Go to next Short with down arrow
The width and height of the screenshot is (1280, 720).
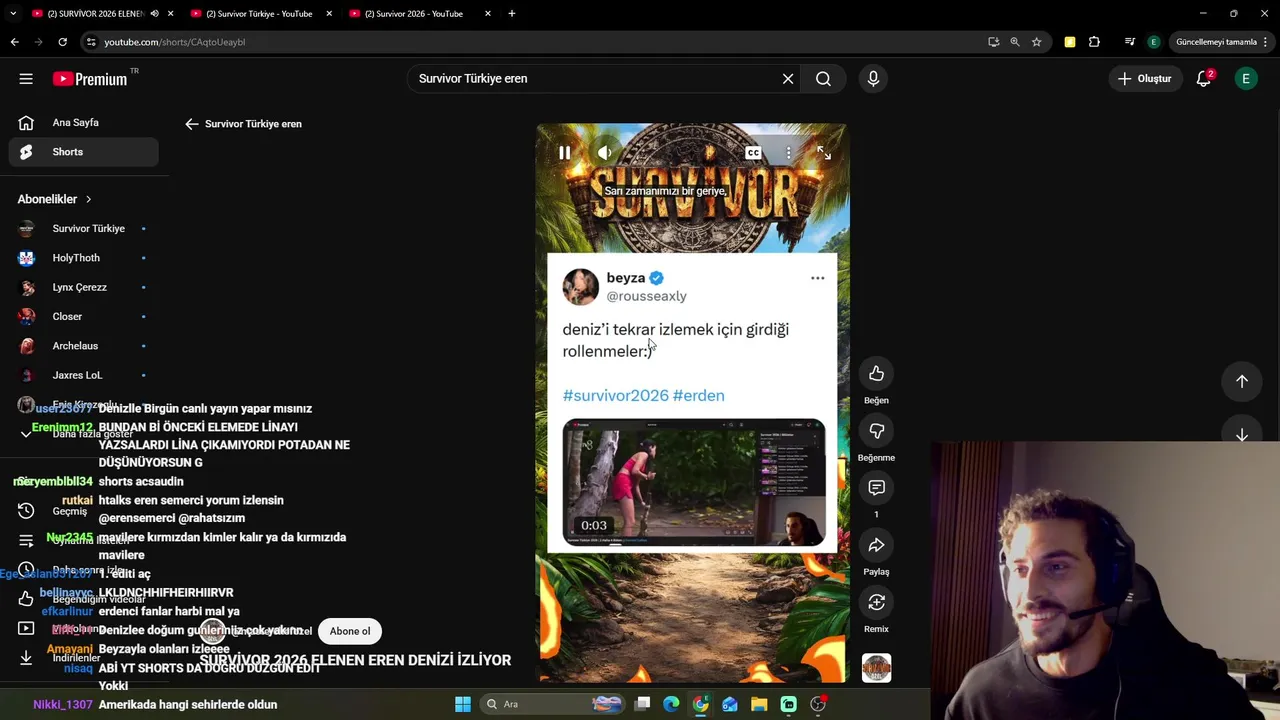coord(1242,434)
